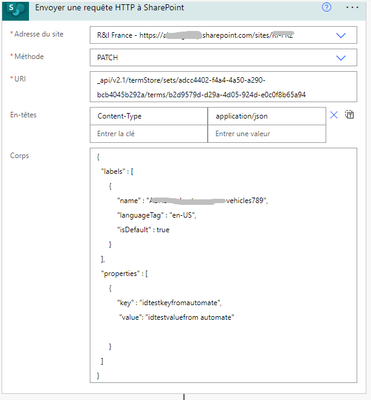
Task: Click the Entrer une valeur field
Action: pos(267,134)
